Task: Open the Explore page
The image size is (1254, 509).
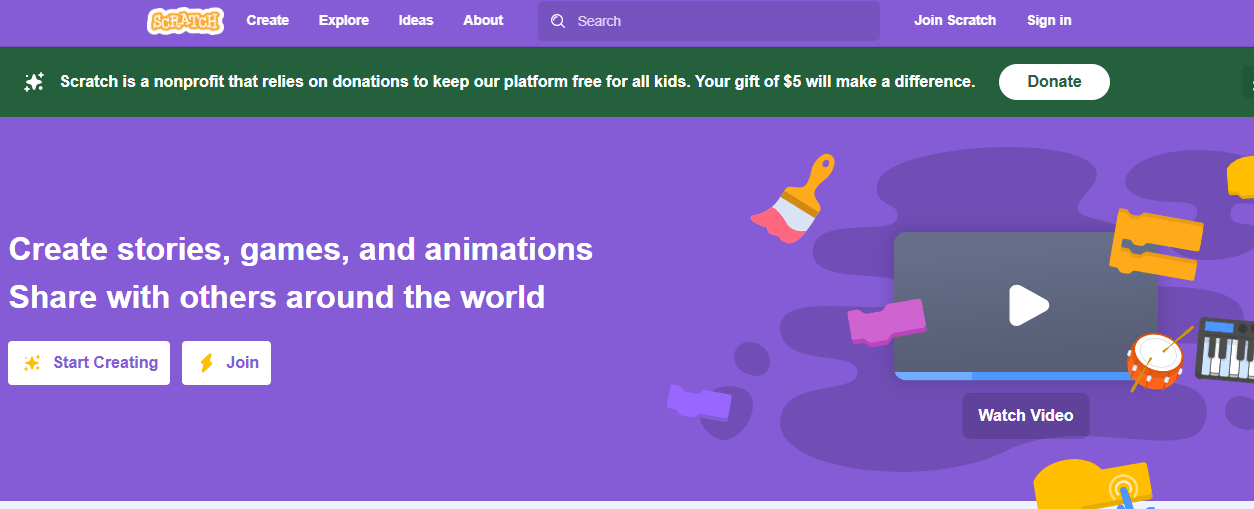Action: point(344,20)
